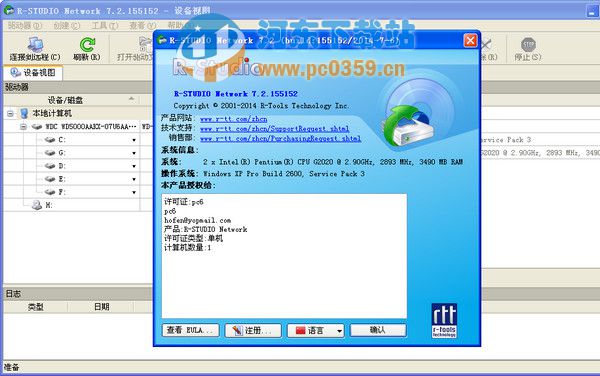The image size is (600, 376).
Task: Click the Stop toolbar icon
Action: tap(528, 44)
